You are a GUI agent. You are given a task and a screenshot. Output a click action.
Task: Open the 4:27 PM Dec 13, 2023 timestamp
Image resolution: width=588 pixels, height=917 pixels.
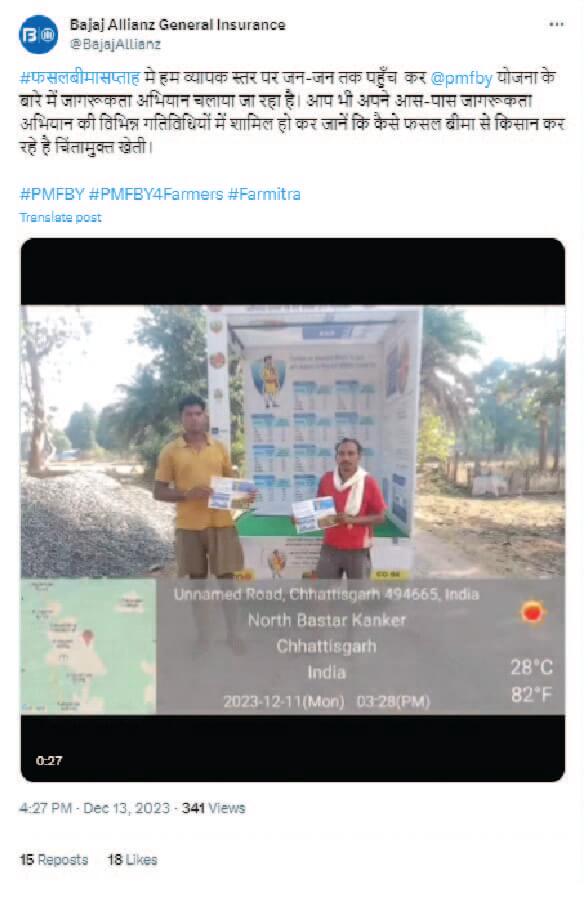[x=94, y=808]
